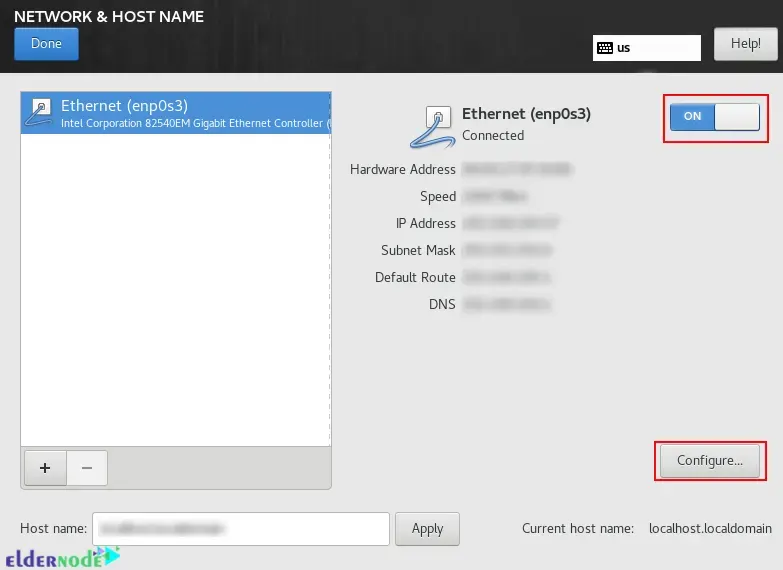Apply the host name
The height and width of the screenshot is (570, 783).
[x=427, y=528]
